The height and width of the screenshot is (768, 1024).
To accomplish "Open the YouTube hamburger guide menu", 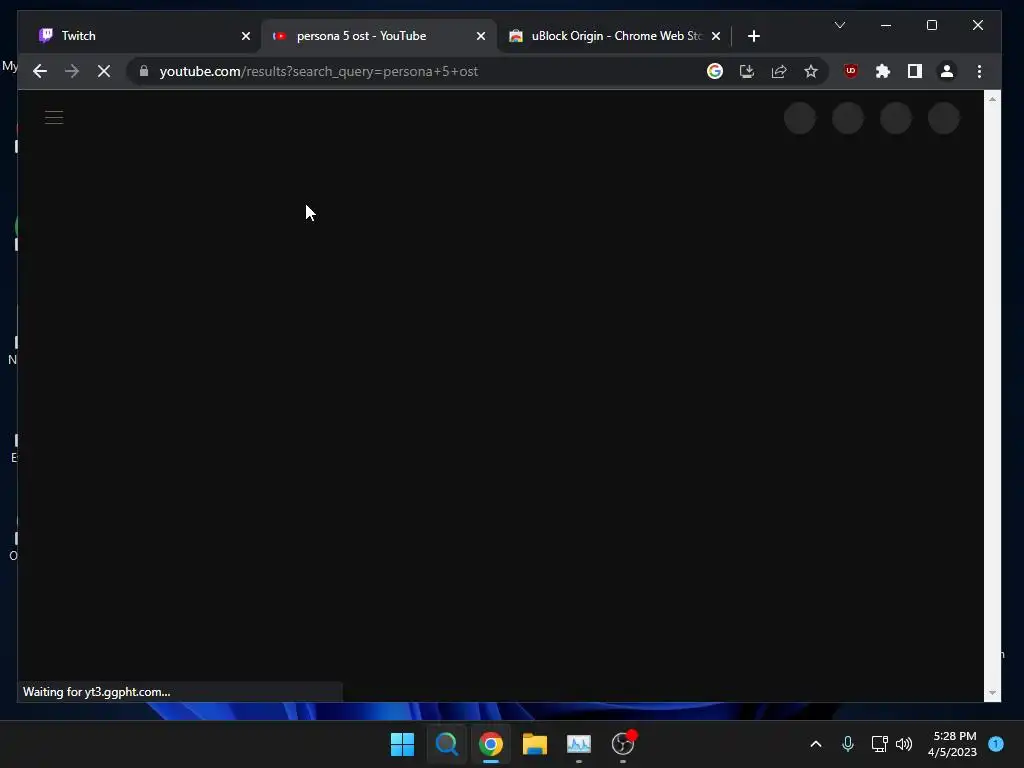I will tap(54, 118).
